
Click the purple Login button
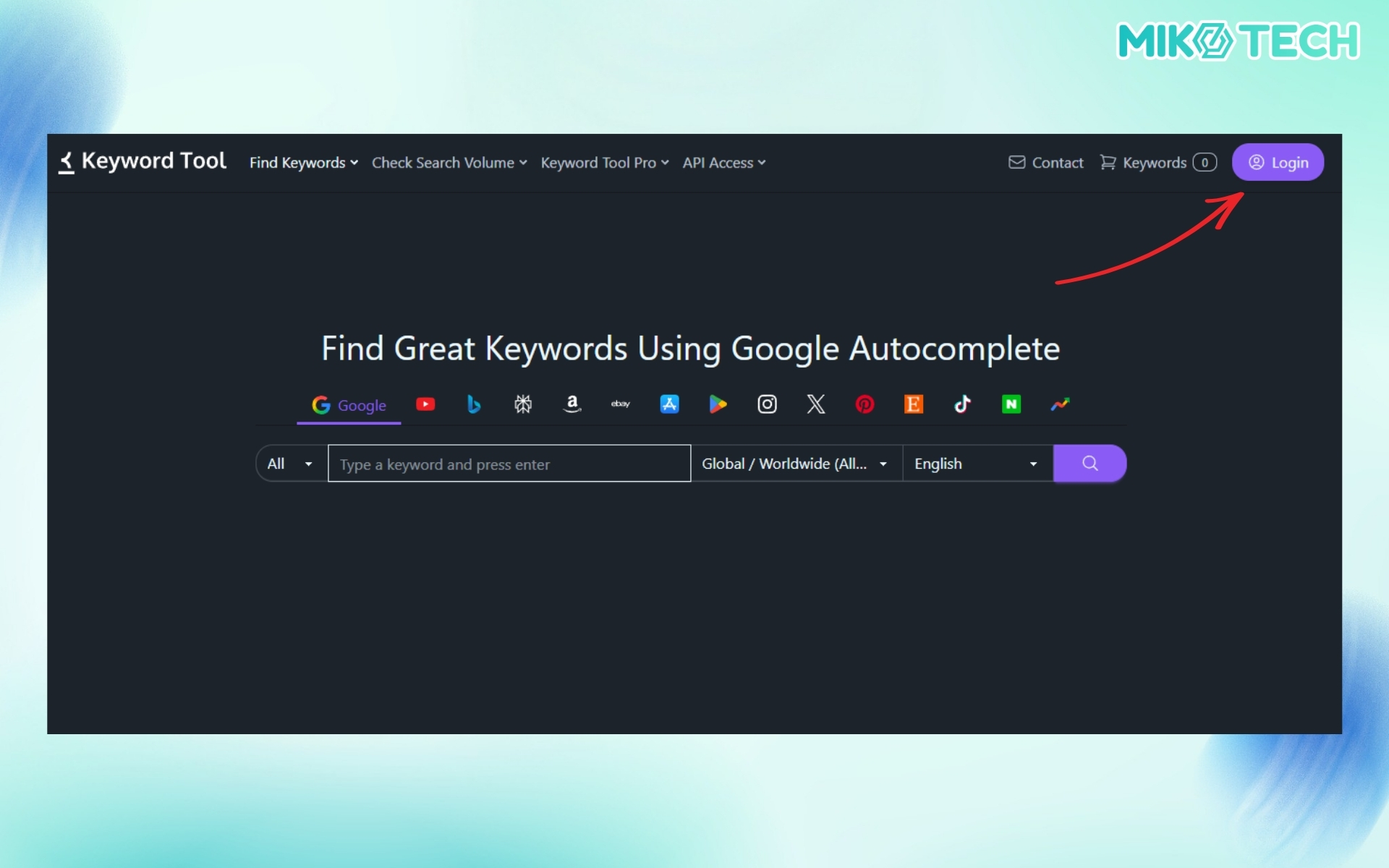(1278, 163)
